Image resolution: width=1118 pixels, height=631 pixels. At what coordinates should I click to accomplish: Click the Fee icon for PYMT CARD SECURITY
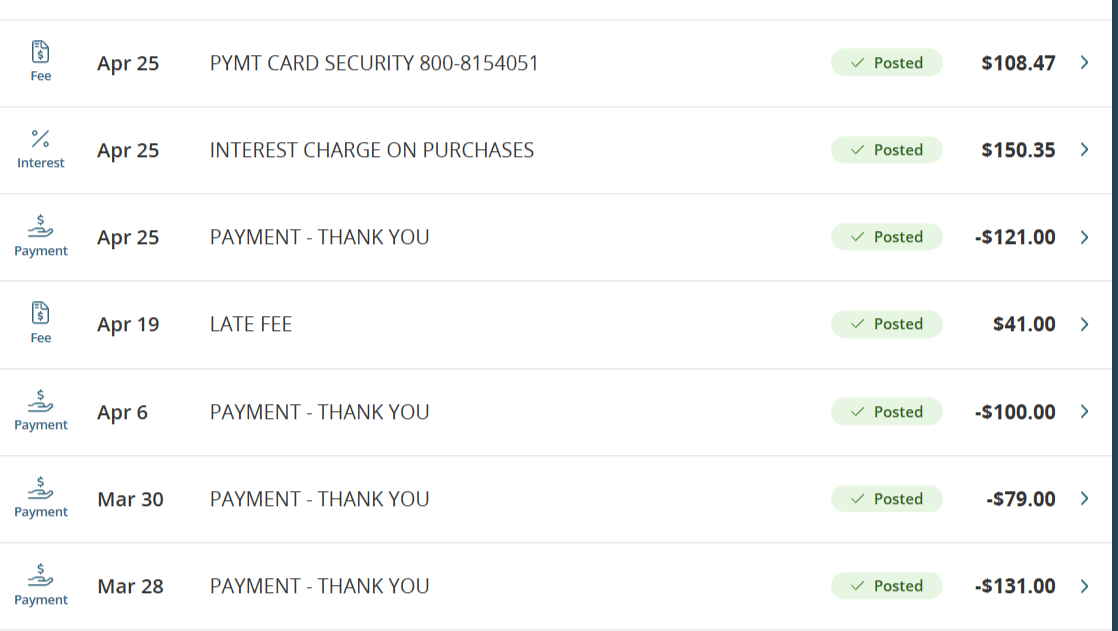pos(40,52)
